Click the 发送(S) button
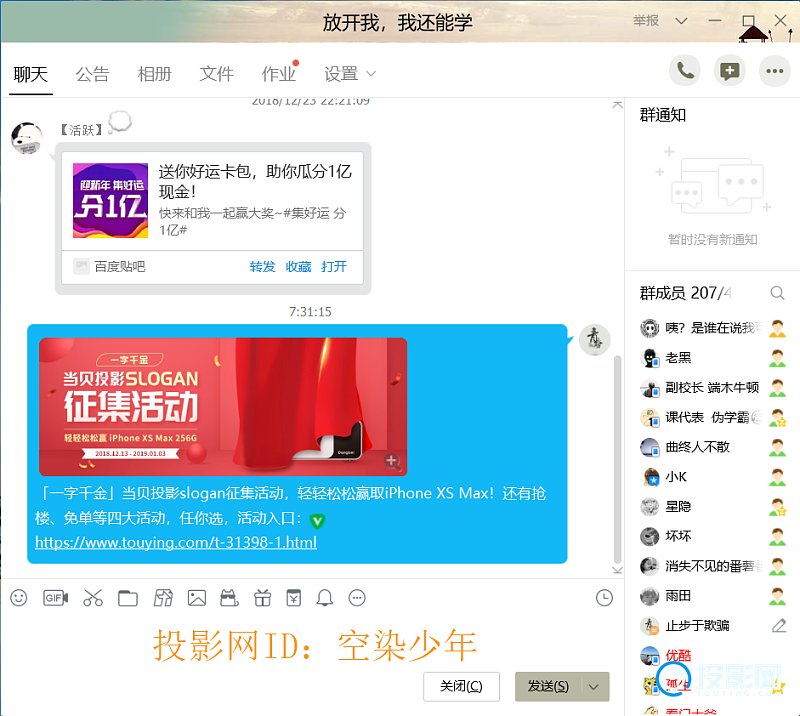The height and width of the screenshot is (716, 800). point(548,686)
